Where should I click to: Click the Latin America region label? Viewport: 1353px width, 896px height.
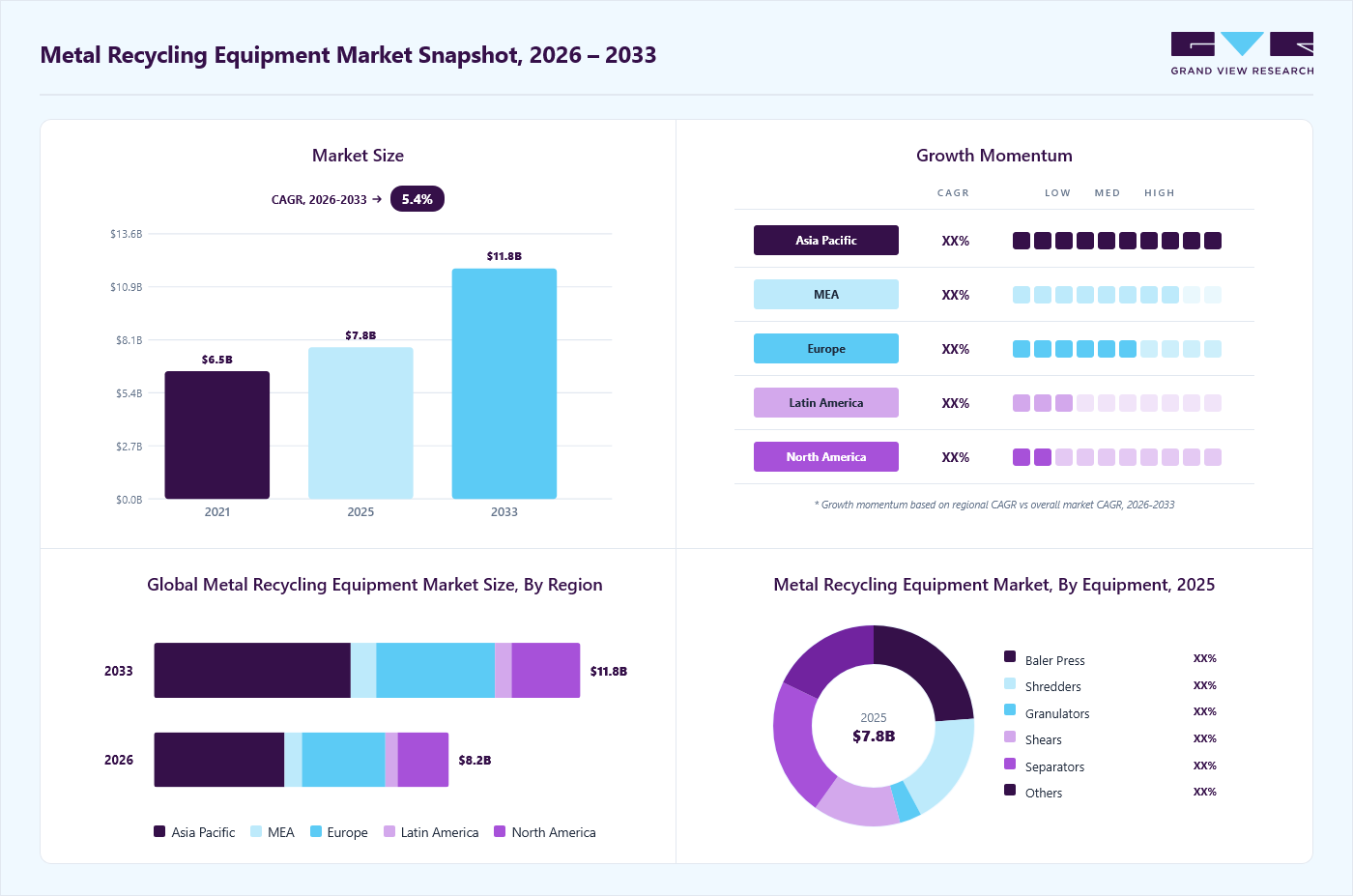pyautogui.click(x=826, y=403)
